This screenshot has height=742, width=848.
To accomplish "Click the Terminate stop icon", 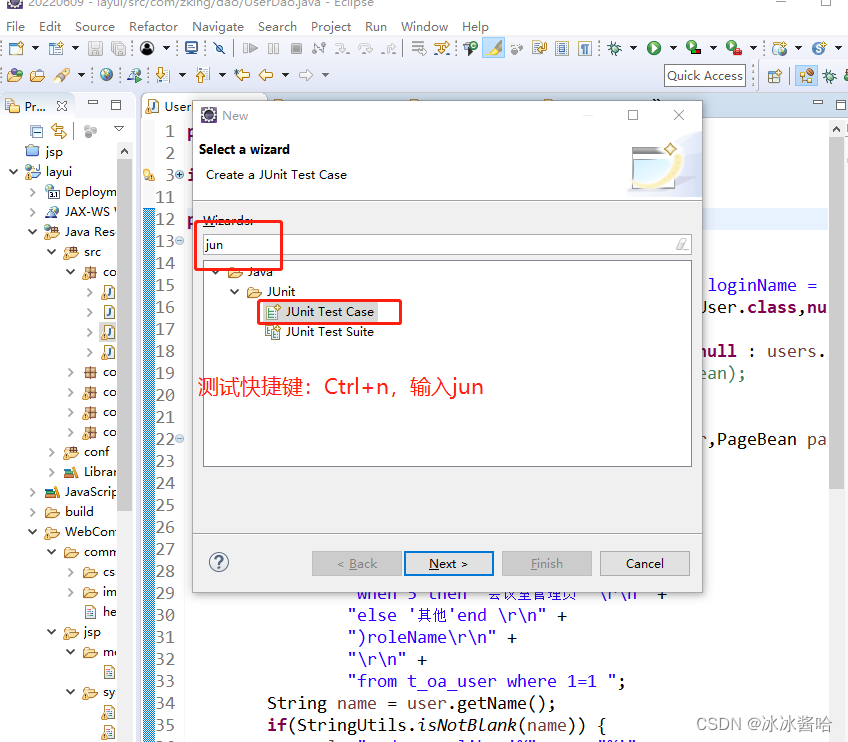I will [296, 49].
